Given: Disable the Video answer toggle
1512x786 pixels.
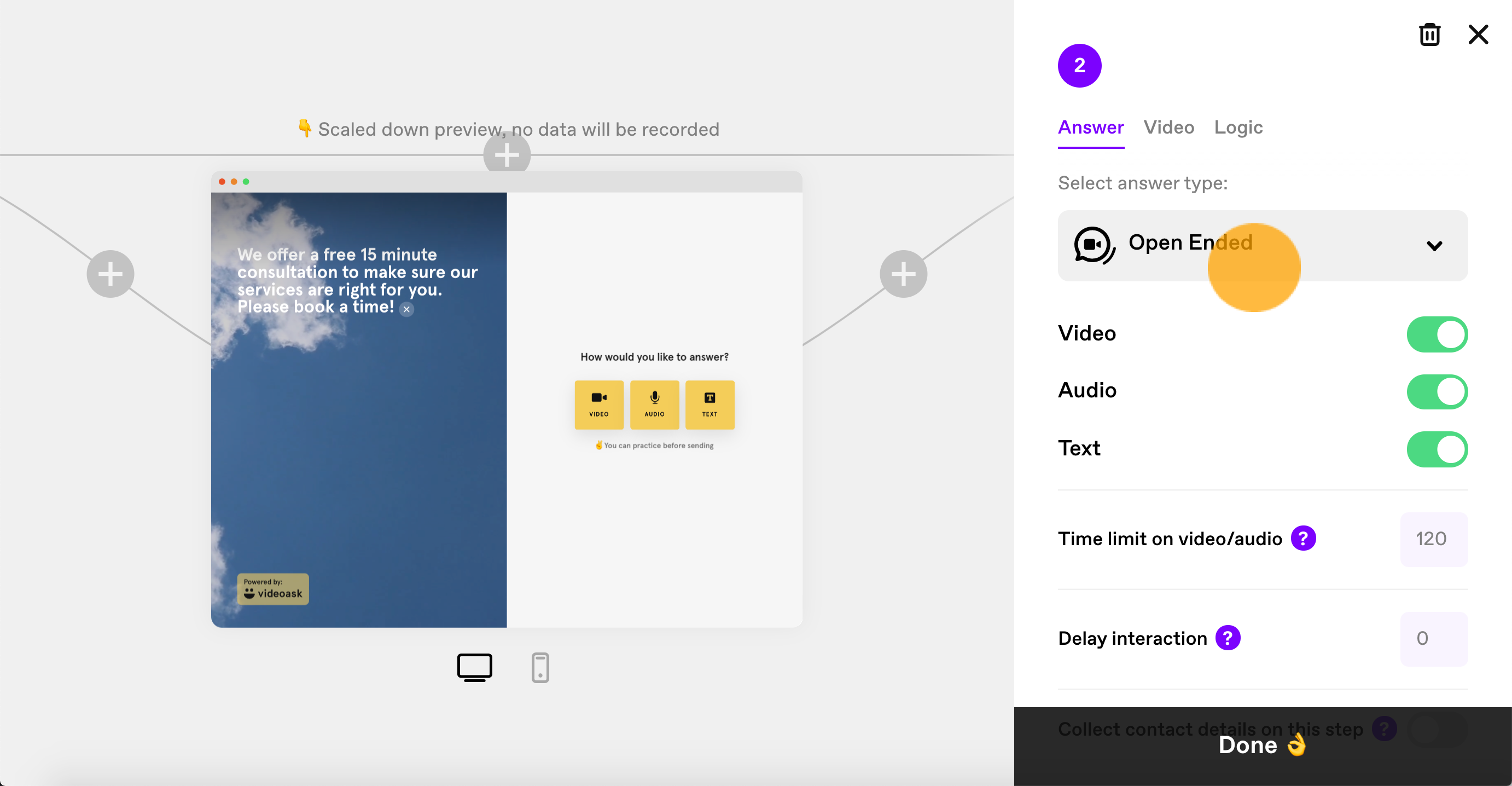Looking at the screenshot, I should pyautogui.click(x=1437, y=334).
